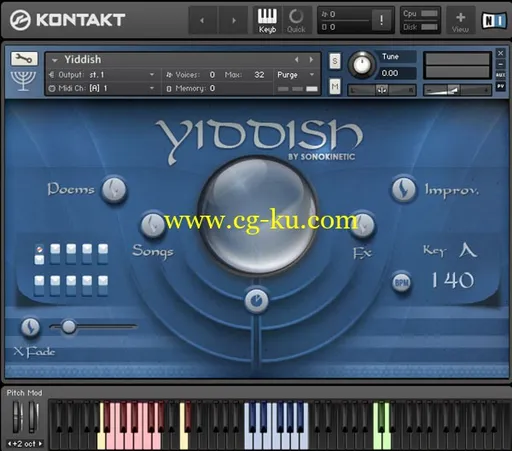Screen dimensions: 512x451
Task: Click the Tune knob
Action: 362,65
